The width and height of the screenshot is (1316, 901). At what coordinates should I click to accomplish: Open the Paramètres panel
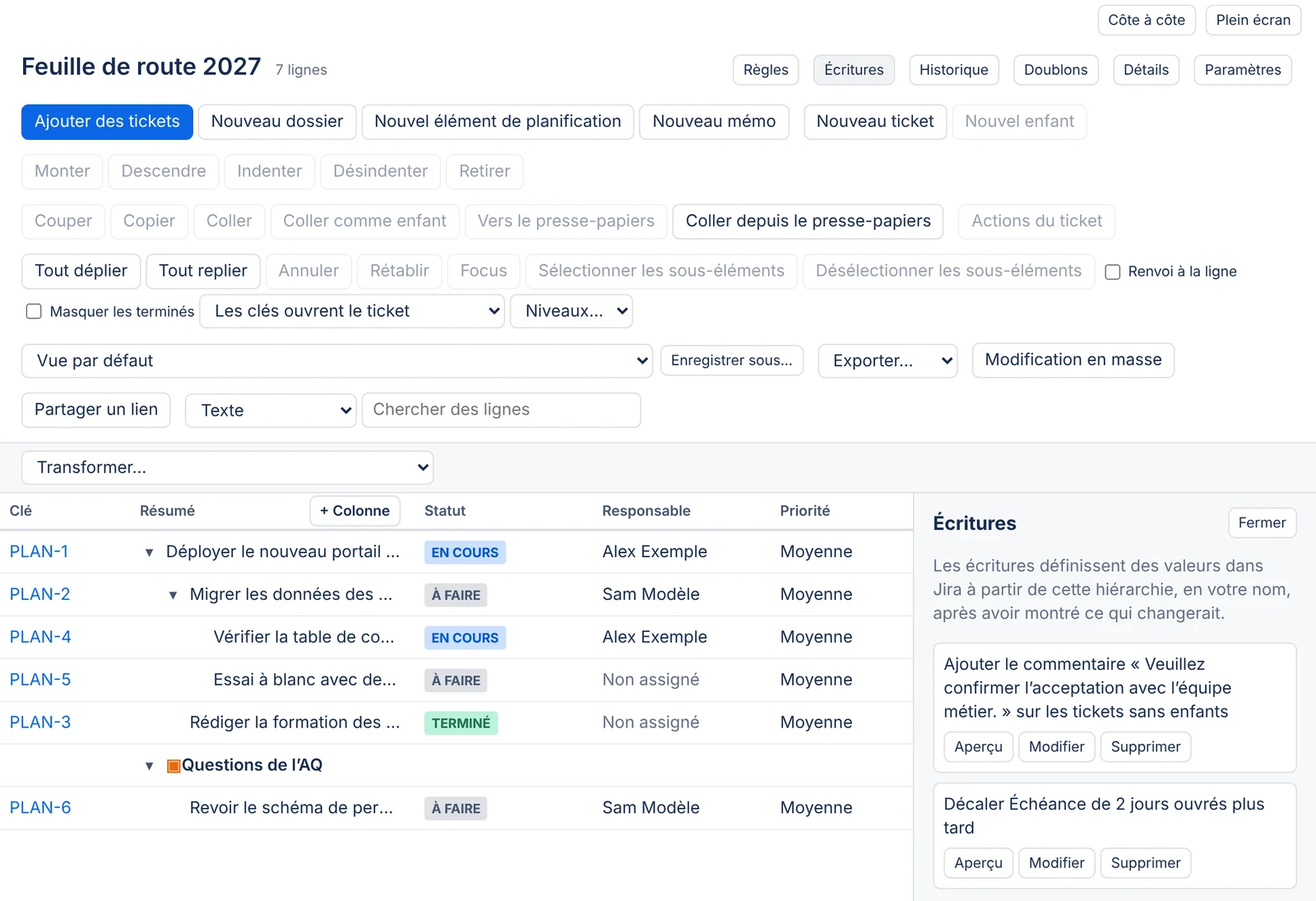point(1243,70)
